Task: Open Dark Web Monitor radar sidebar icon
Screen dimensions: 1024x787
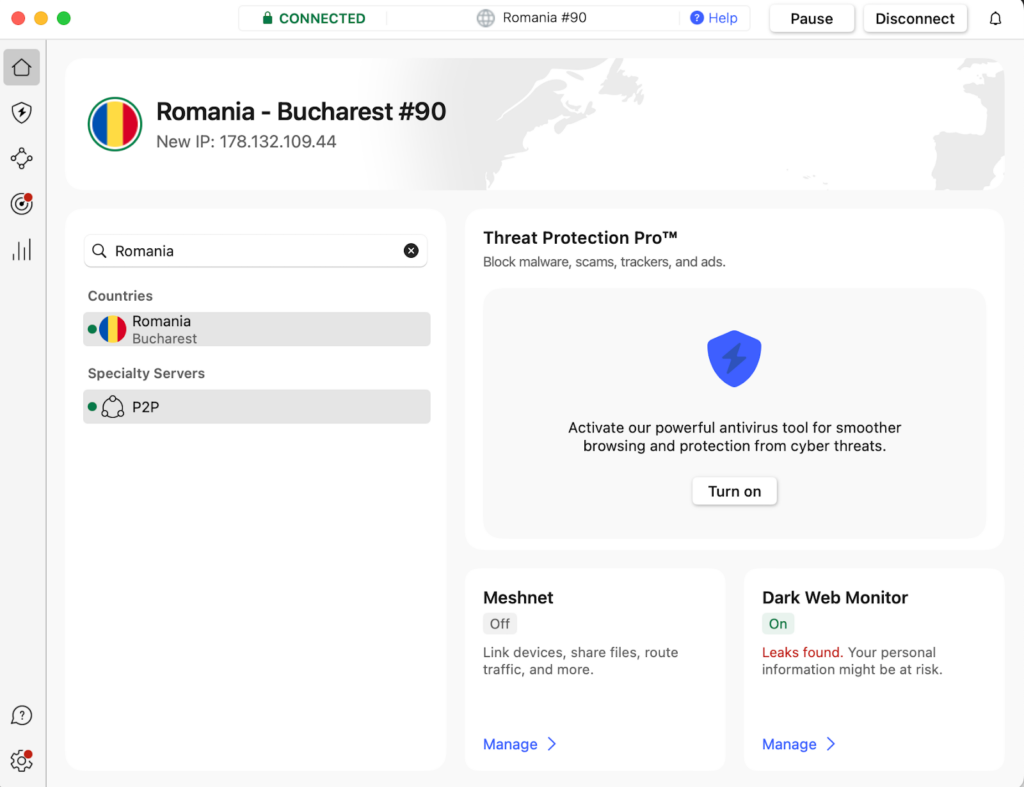Action: pos(22,204)
